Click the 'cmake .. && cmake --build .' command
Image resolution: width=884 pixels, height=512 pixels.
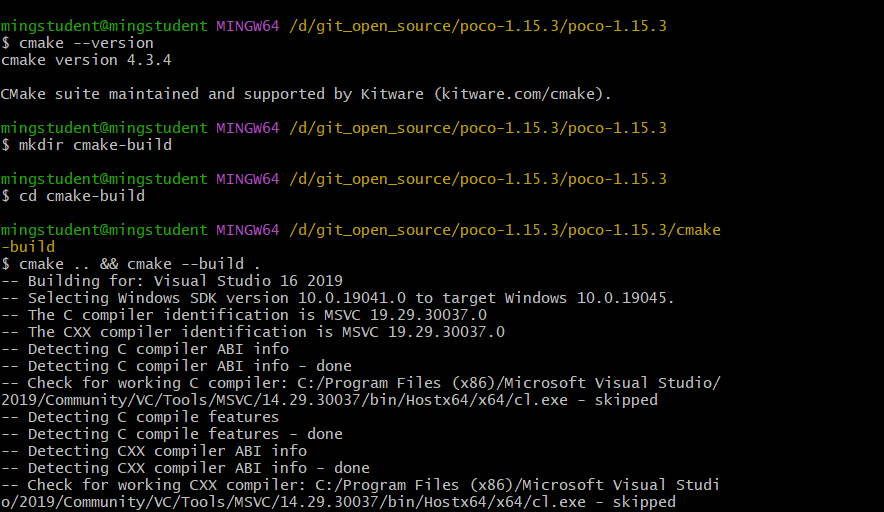coord(131,264)
